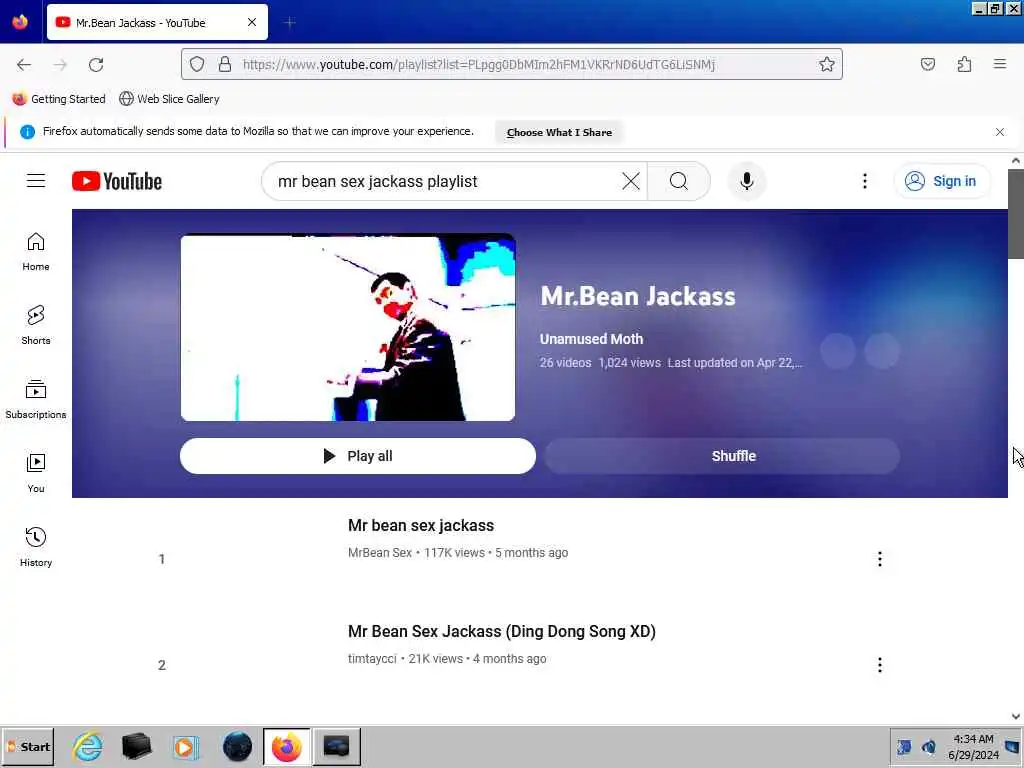
Task: Click the '26 videos' playlist count text
Action: (x=566, y=362)
